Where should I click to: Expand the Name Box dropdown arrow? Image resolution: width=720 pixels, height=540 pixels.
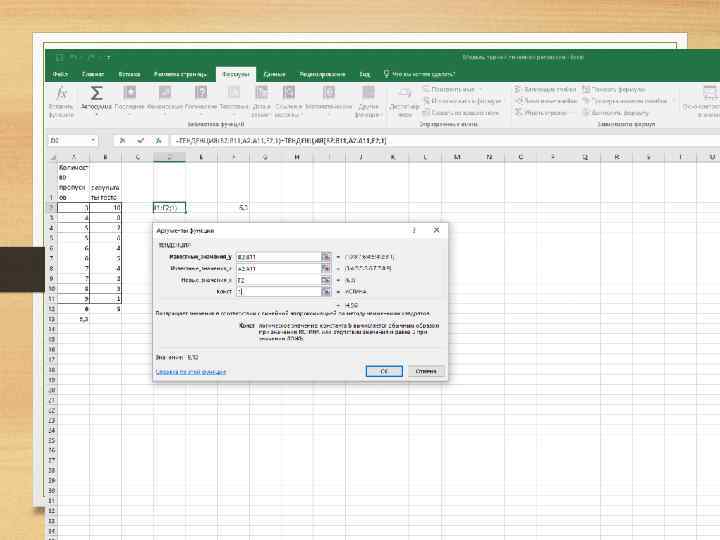tap(93, 141)
